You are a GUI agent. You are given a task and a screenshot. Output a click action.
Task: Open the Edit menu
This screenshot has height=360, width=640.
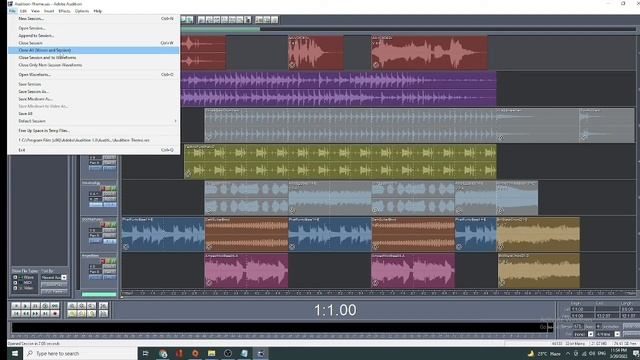23,11
